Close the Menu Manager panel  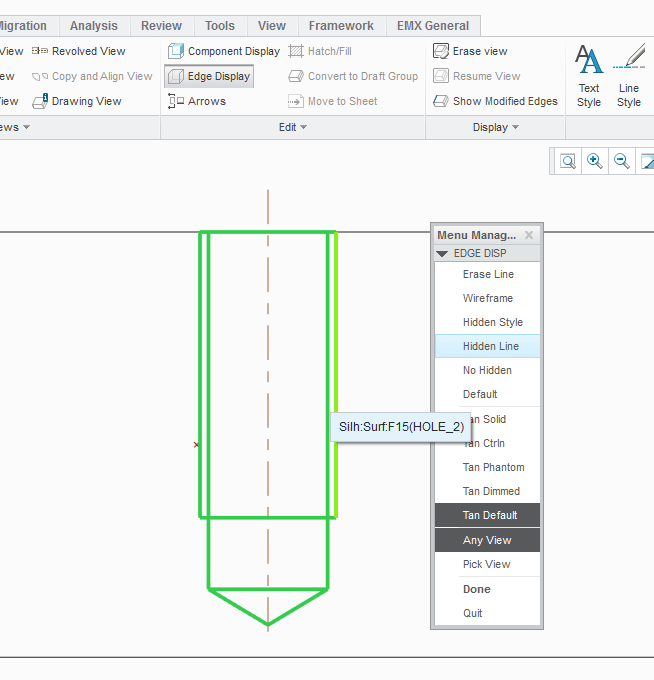529,235
